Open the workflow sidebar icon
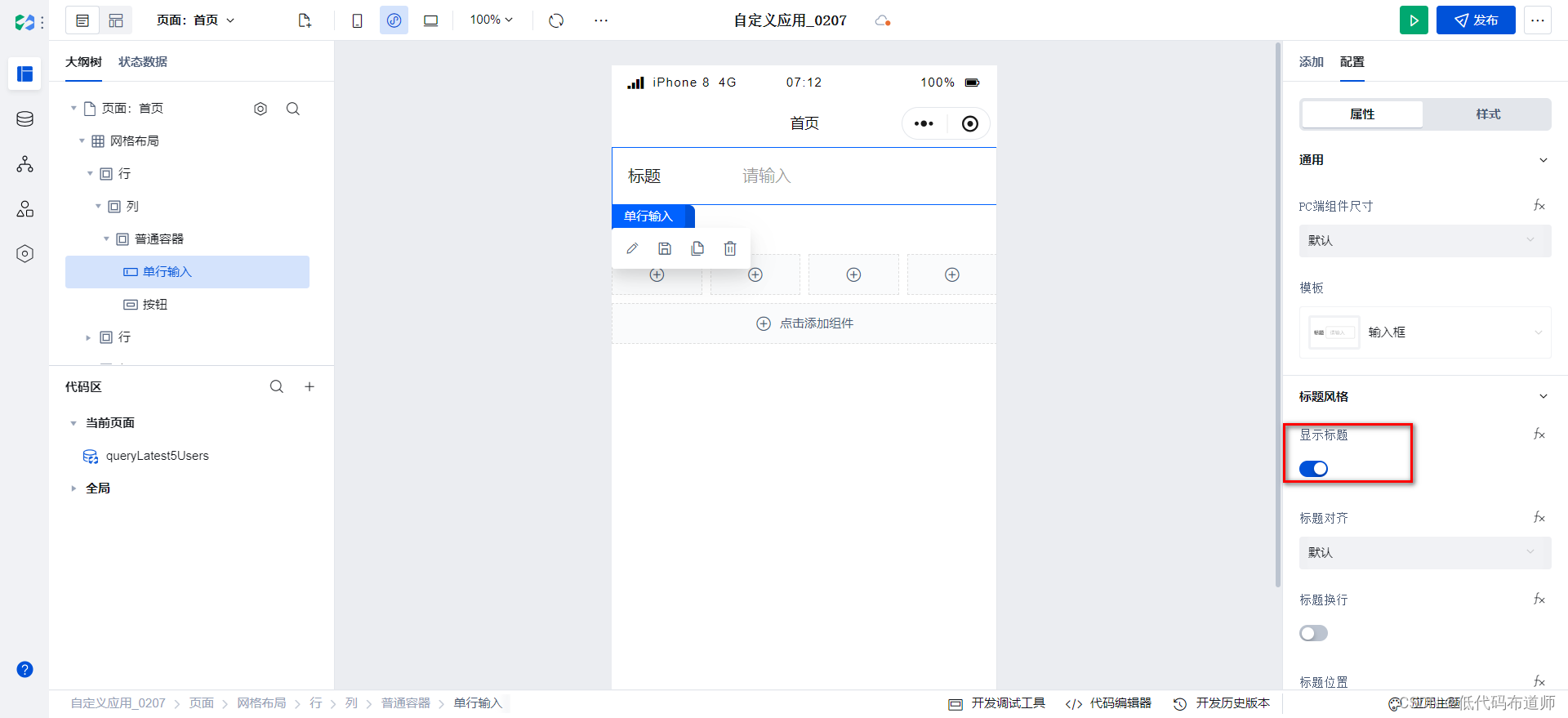This screenshot has width=1568, height=718. [x=24, y=164]
